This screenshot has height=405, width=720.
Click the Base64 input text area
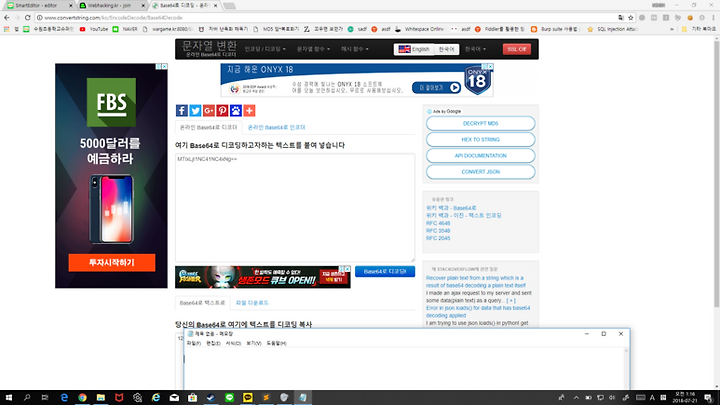(x=295, y=208)
